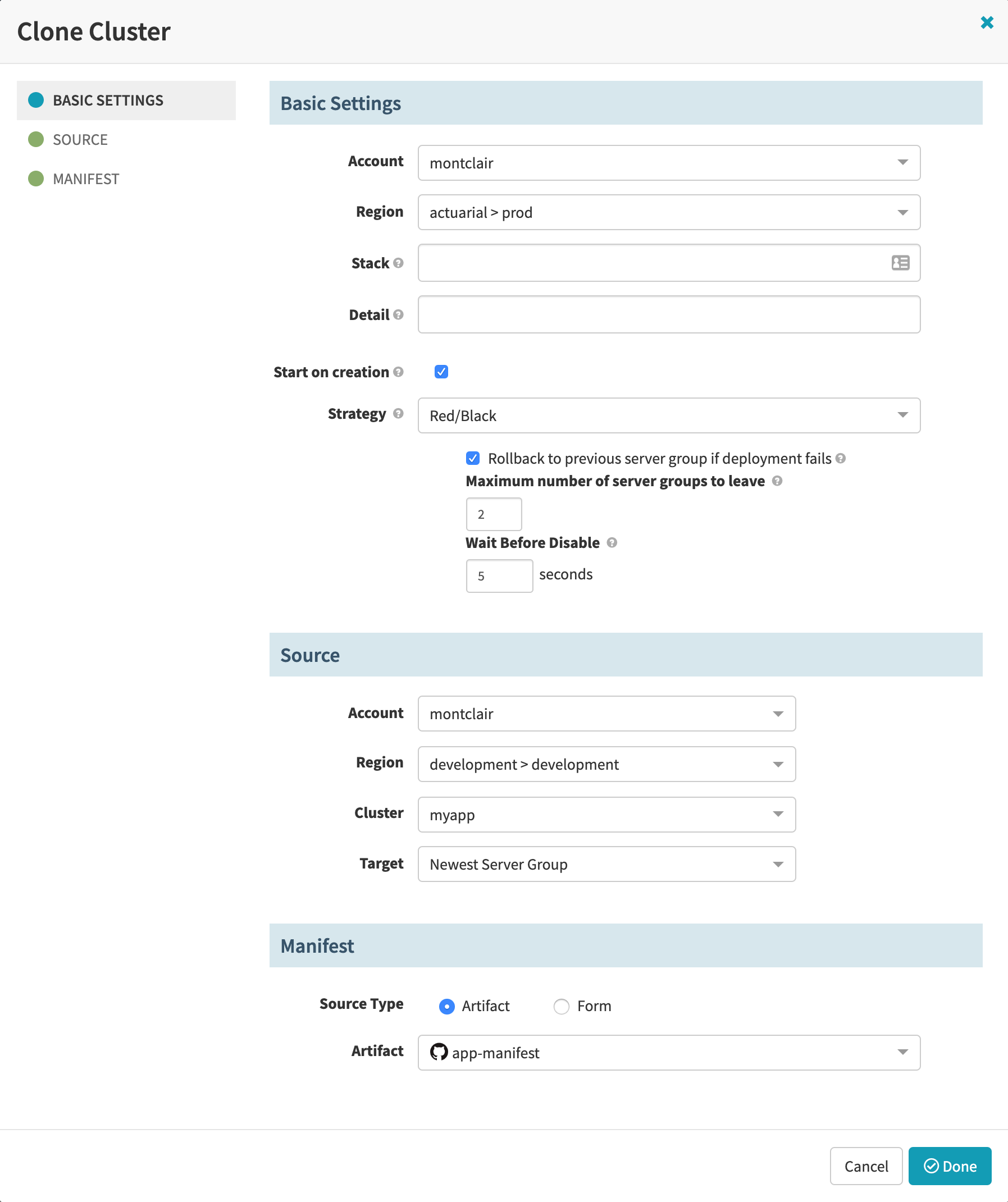Toggle Rollback to previous server group checkbox
This screenshot has height=1202, width=1008.
click(473, 458)
